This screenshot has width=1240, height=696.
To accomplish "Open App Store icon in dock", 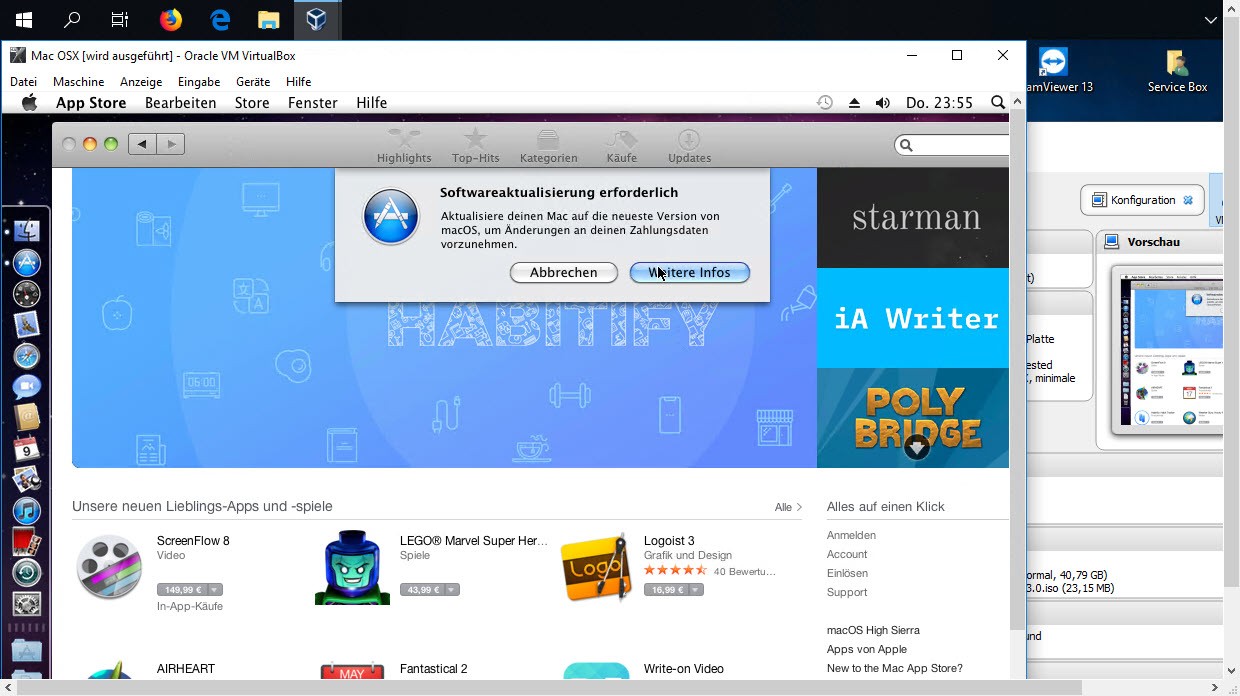I will tap(26, 263).
